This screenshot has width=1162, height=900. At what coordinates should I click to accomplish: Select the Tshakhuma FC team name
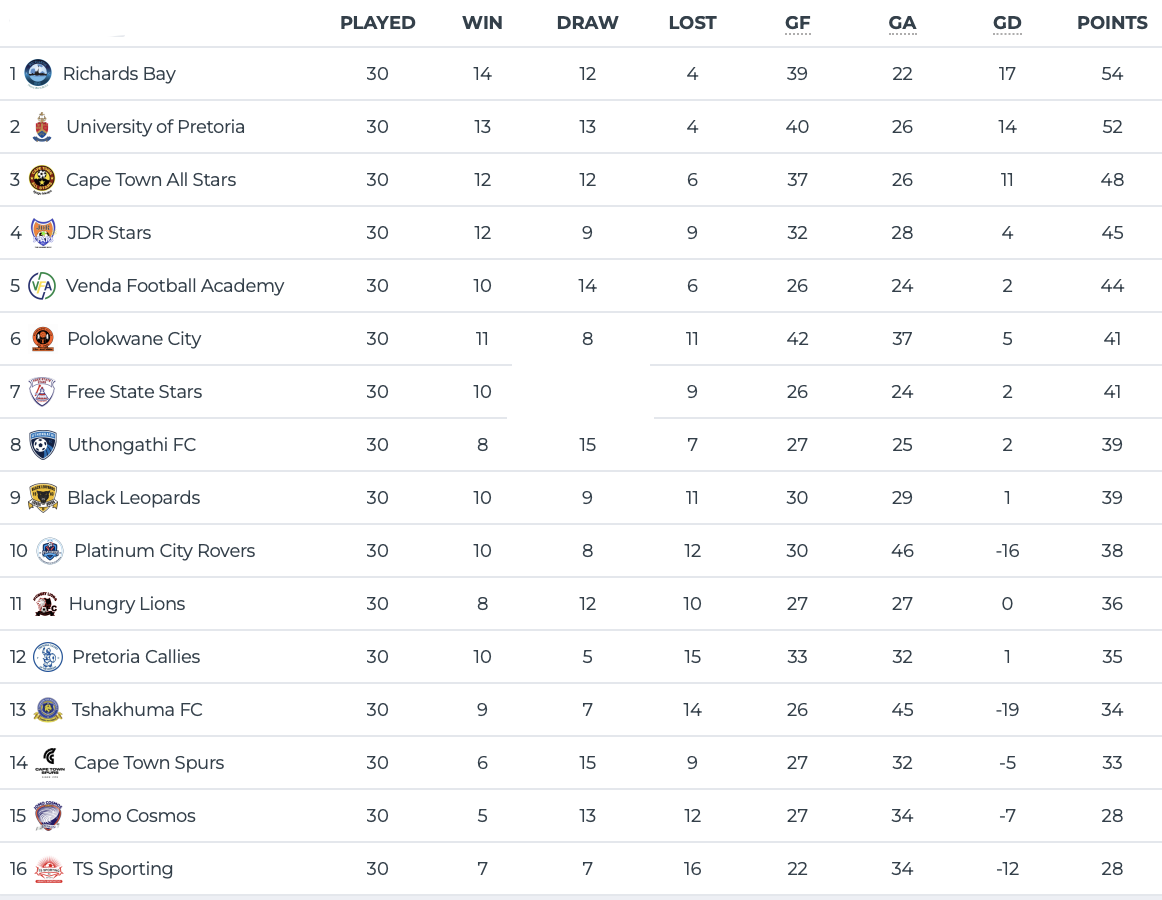137,710
